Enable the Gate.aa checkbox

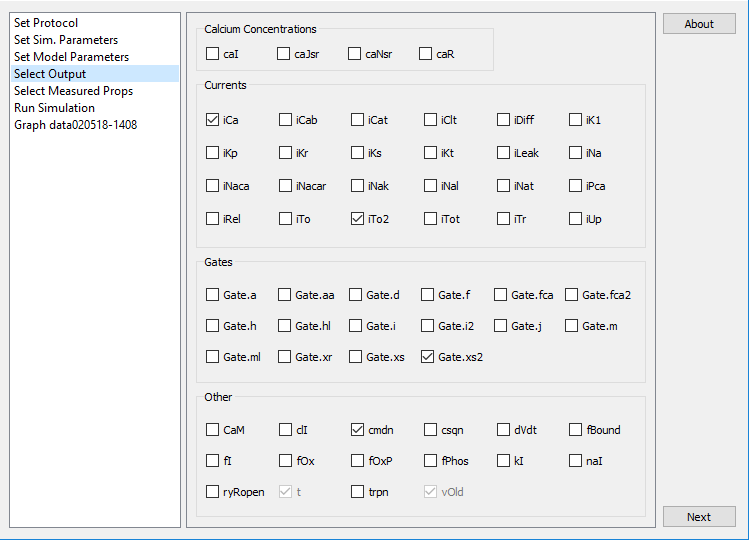click(284, 294)
